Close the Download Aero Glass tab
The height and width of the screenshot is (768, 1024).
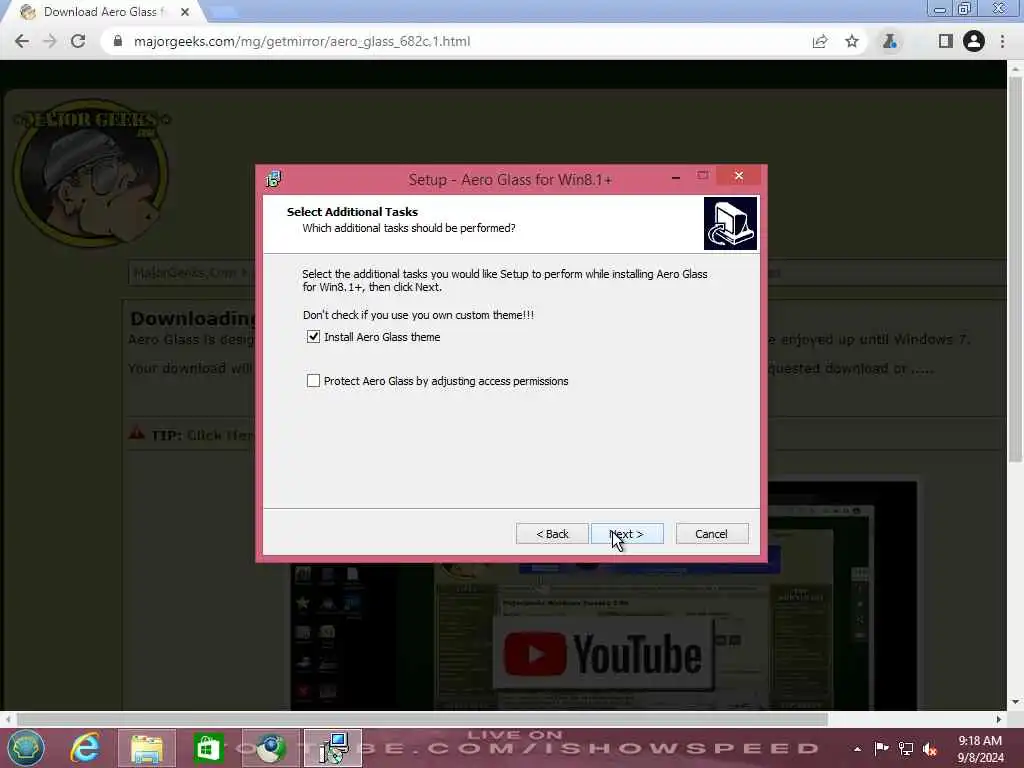click(185, 12)
